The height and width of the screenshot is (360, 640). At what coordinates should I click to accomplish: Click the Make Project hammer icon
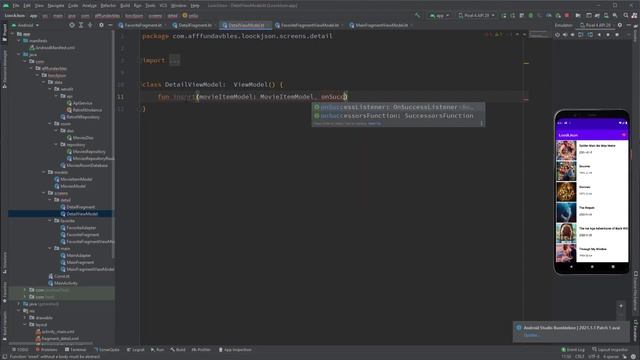[417, 16]
